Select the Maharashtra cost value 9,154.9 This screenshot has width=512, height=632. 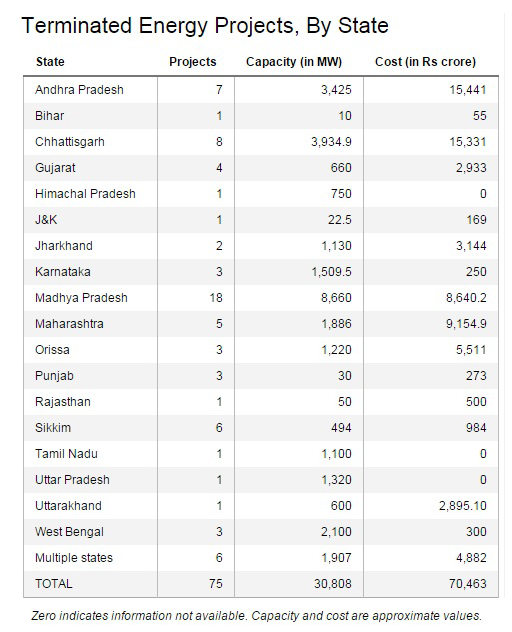466,324
